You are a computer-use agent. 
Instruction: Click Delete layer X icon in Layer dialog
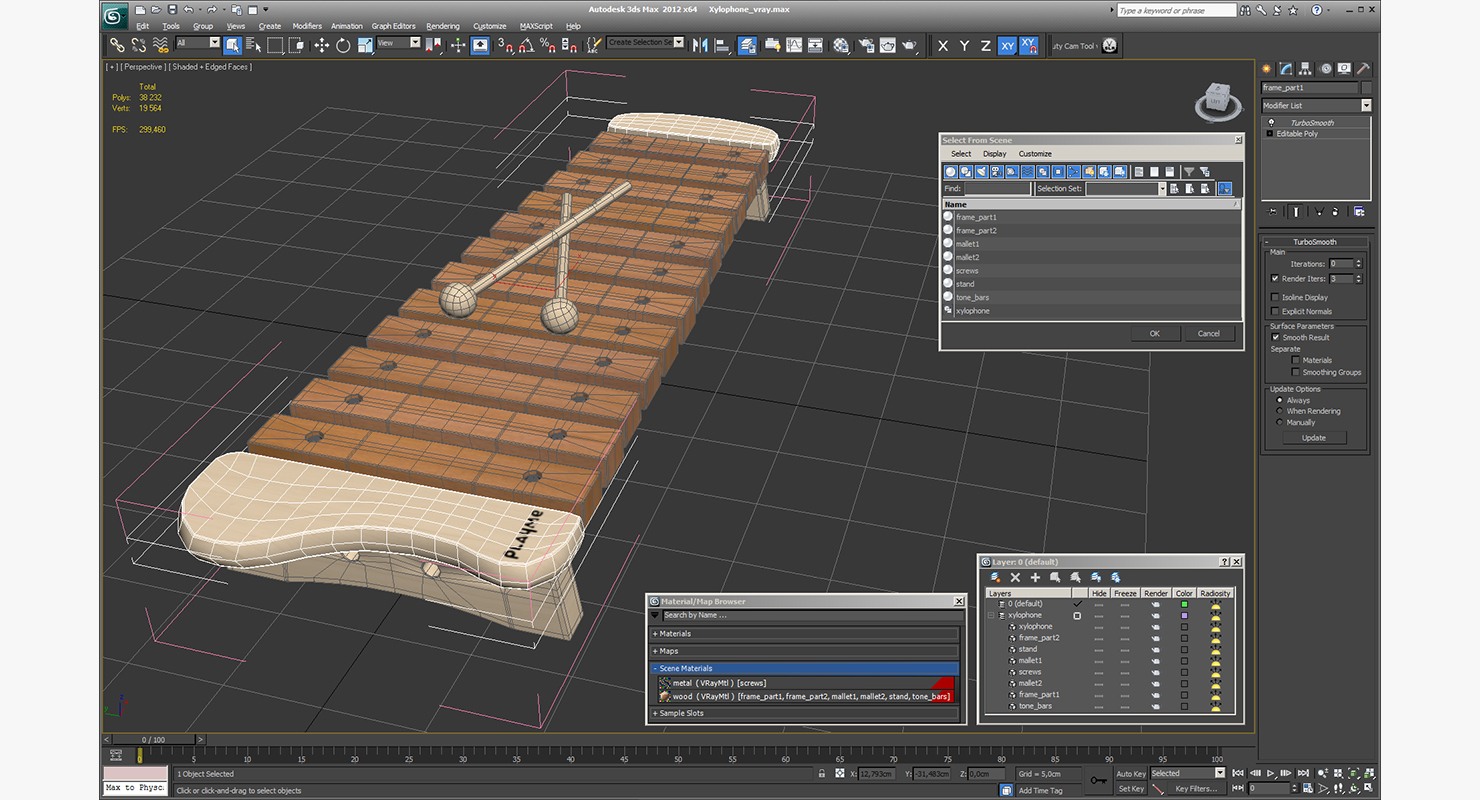(x=1015, y=577)
